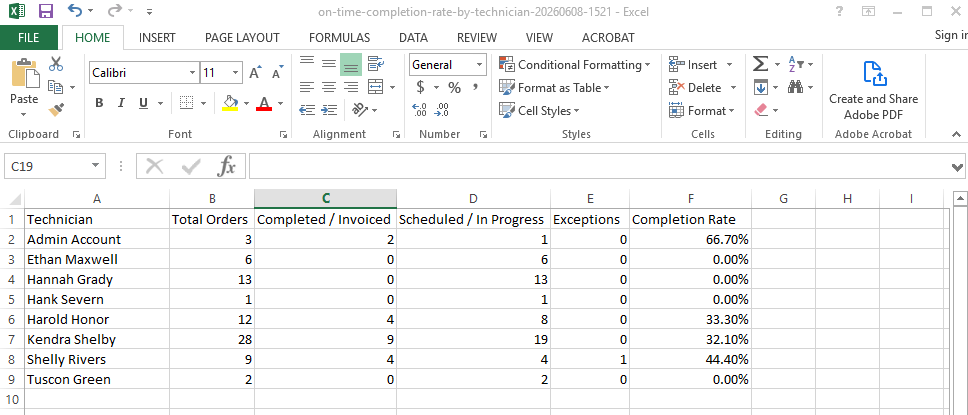This screenshot has width=968, height=415.
Task: Activate the Format Painter brush
Action: 56,110
